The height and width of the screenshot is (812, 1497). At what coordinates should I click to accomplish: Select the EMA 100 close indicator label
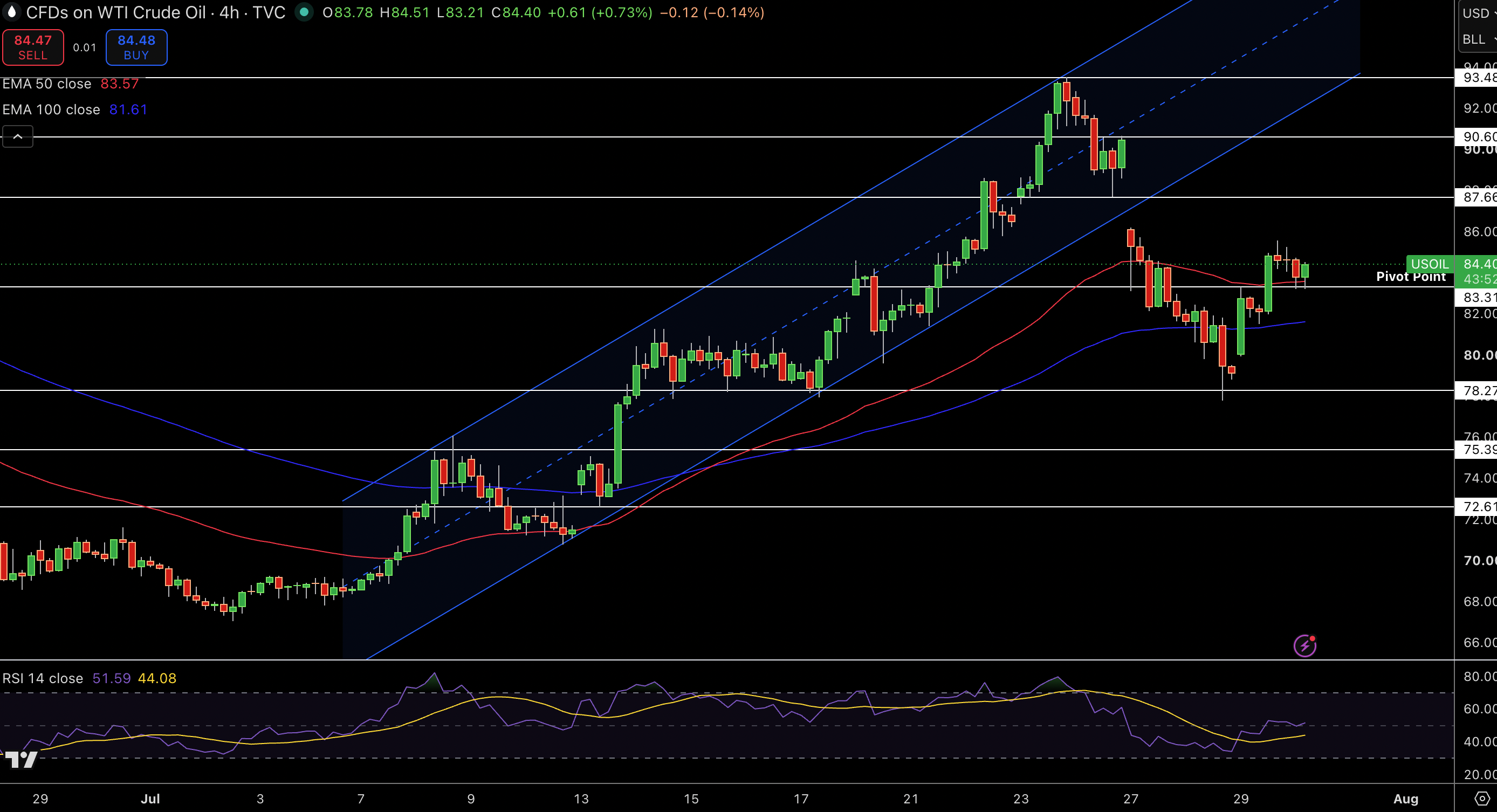coord(51,109)
